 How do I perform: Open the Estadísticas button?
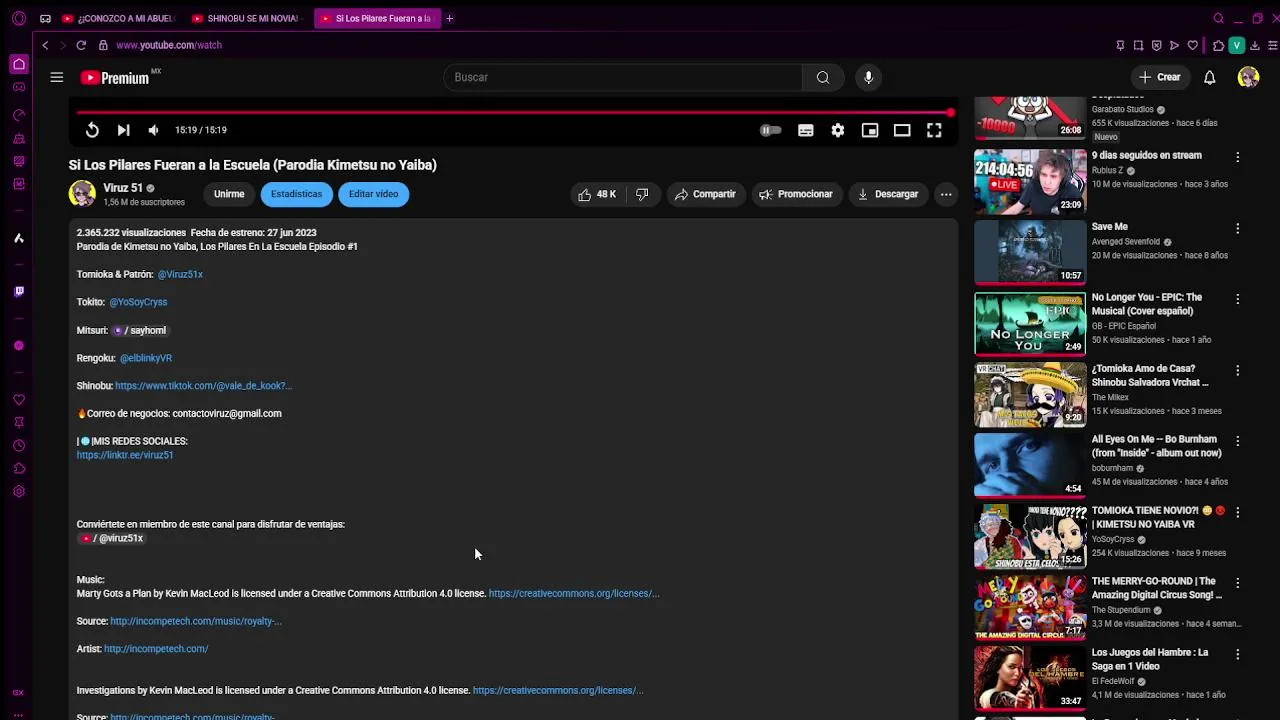click(296, 194)
